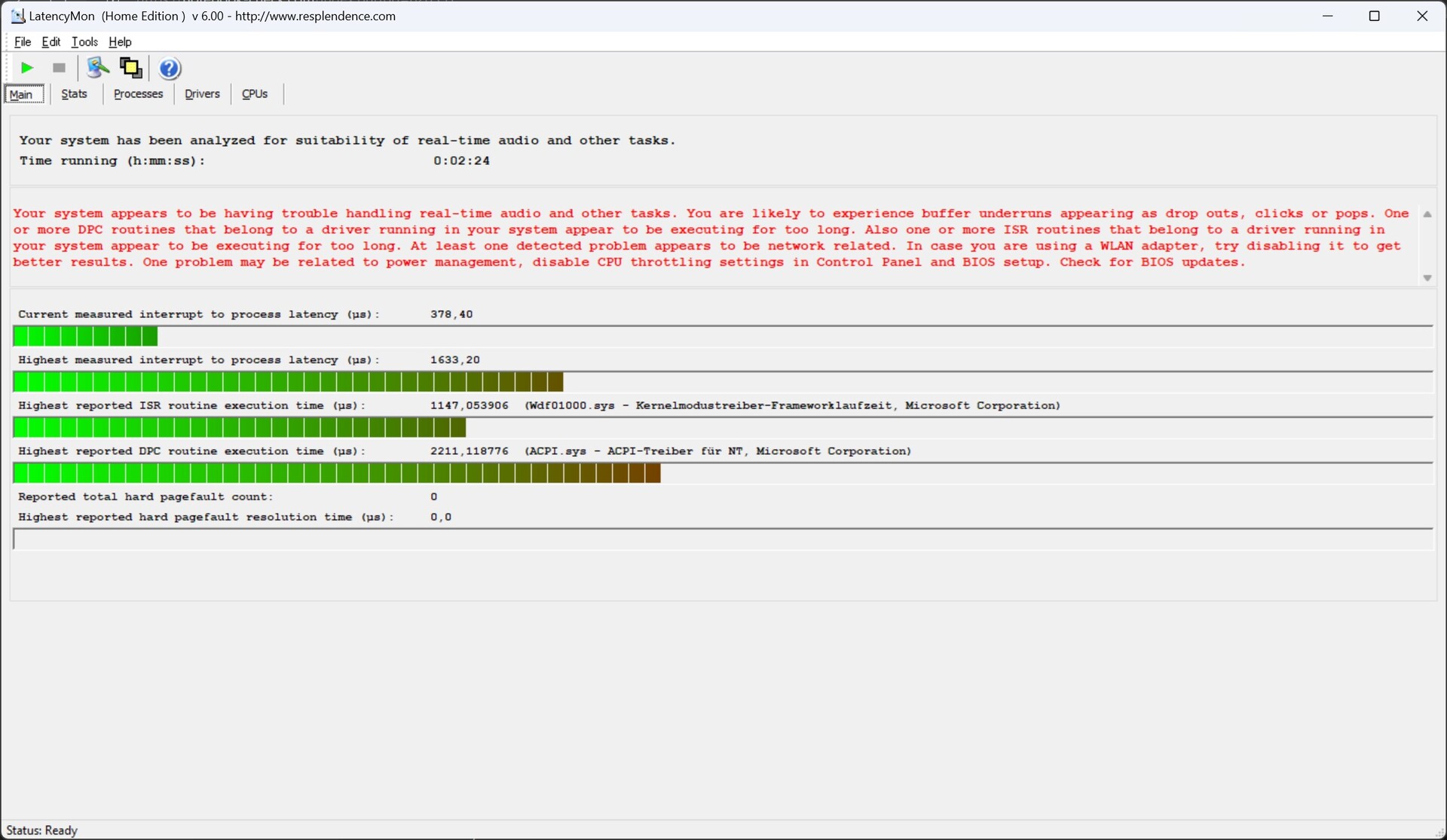Image resolution: width=1447 pixels, height=840 pixels.
Task: Click the empty pagefault resolution bar
Action: click(722, 539)
